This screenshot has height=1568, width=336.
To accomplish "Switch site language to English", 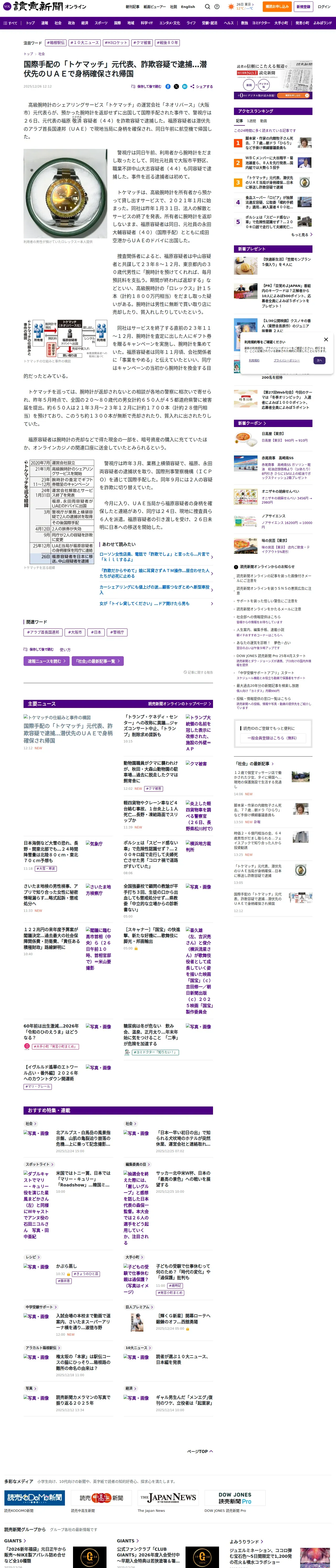I will 188,7.
